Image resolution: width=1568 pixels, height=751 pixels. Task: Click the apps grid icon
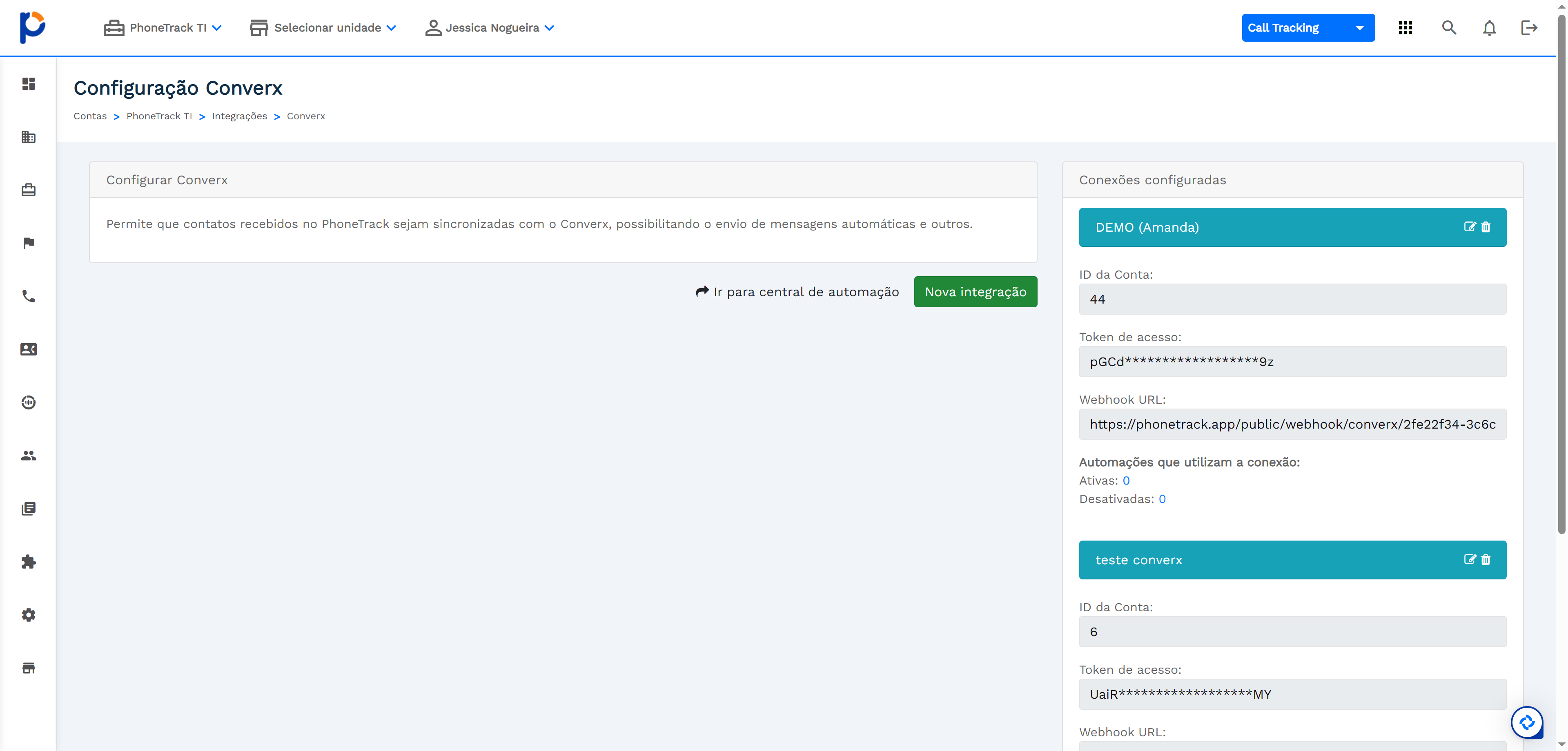pyautogui.click(x=1405, y=28)
